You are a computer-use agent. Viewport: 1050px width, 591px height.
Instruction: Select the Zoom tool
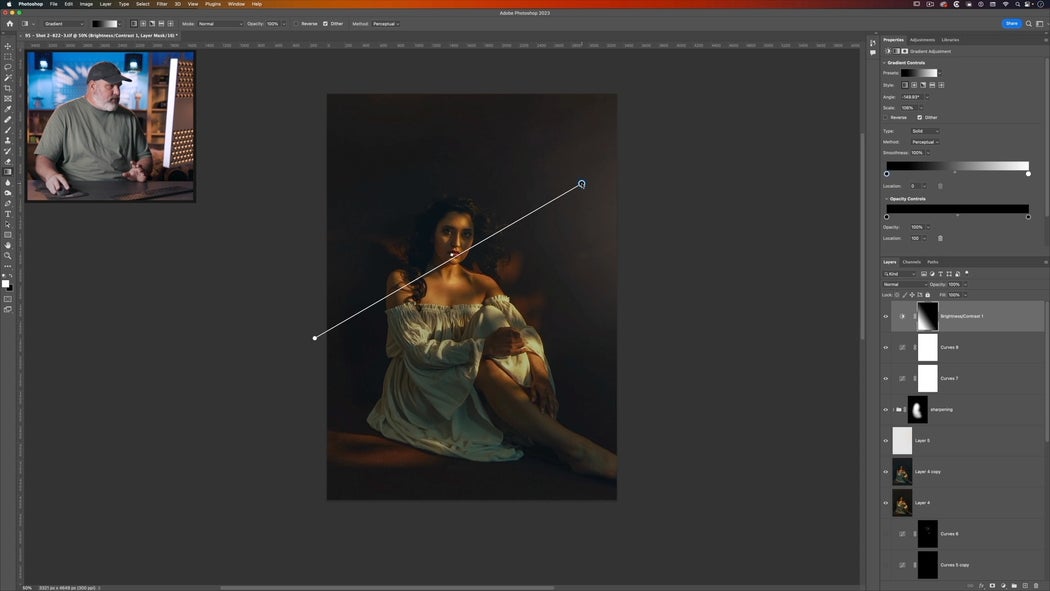[6, 256]
